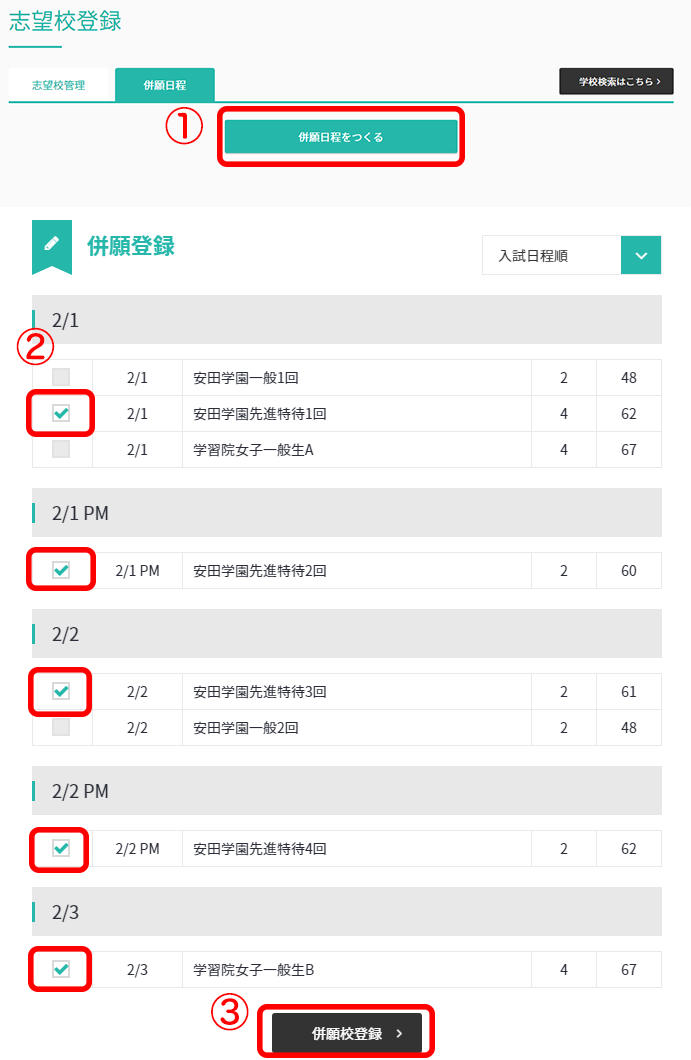Viewport: 691px width, 1060px height.
Task: Check the 安田学園一般1回 checkbox
Action: coord(61,377)
